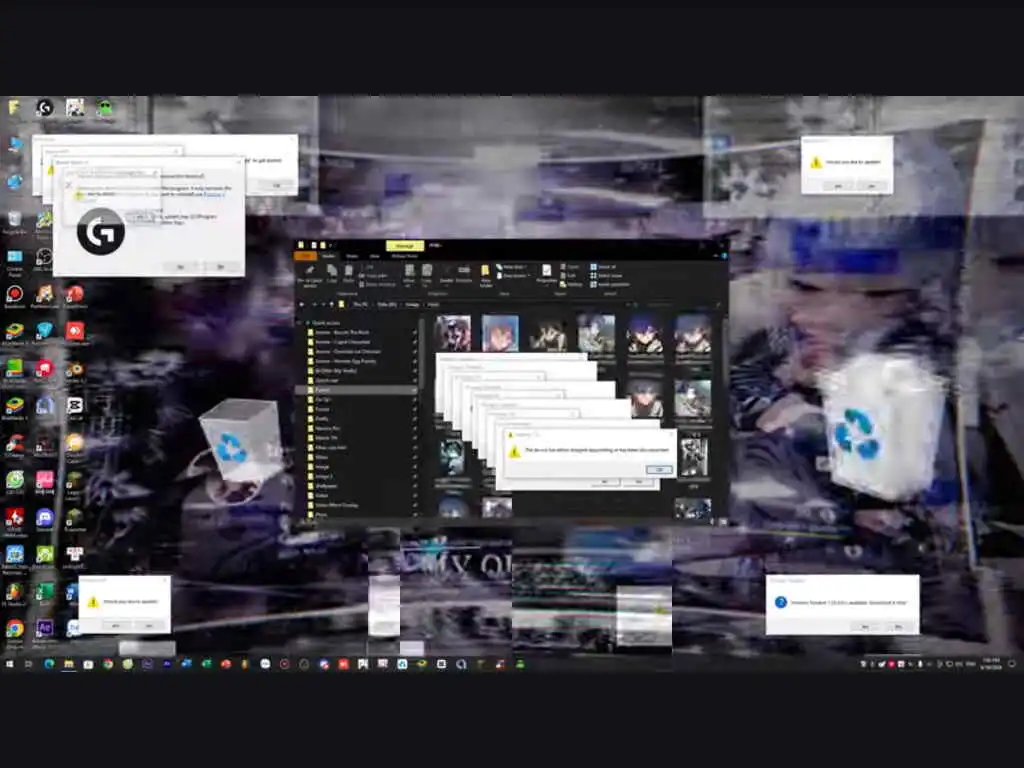Screen dimensions: 1024x768
Task: Collapse the Quick access tree node
Action: pos(300,323)
